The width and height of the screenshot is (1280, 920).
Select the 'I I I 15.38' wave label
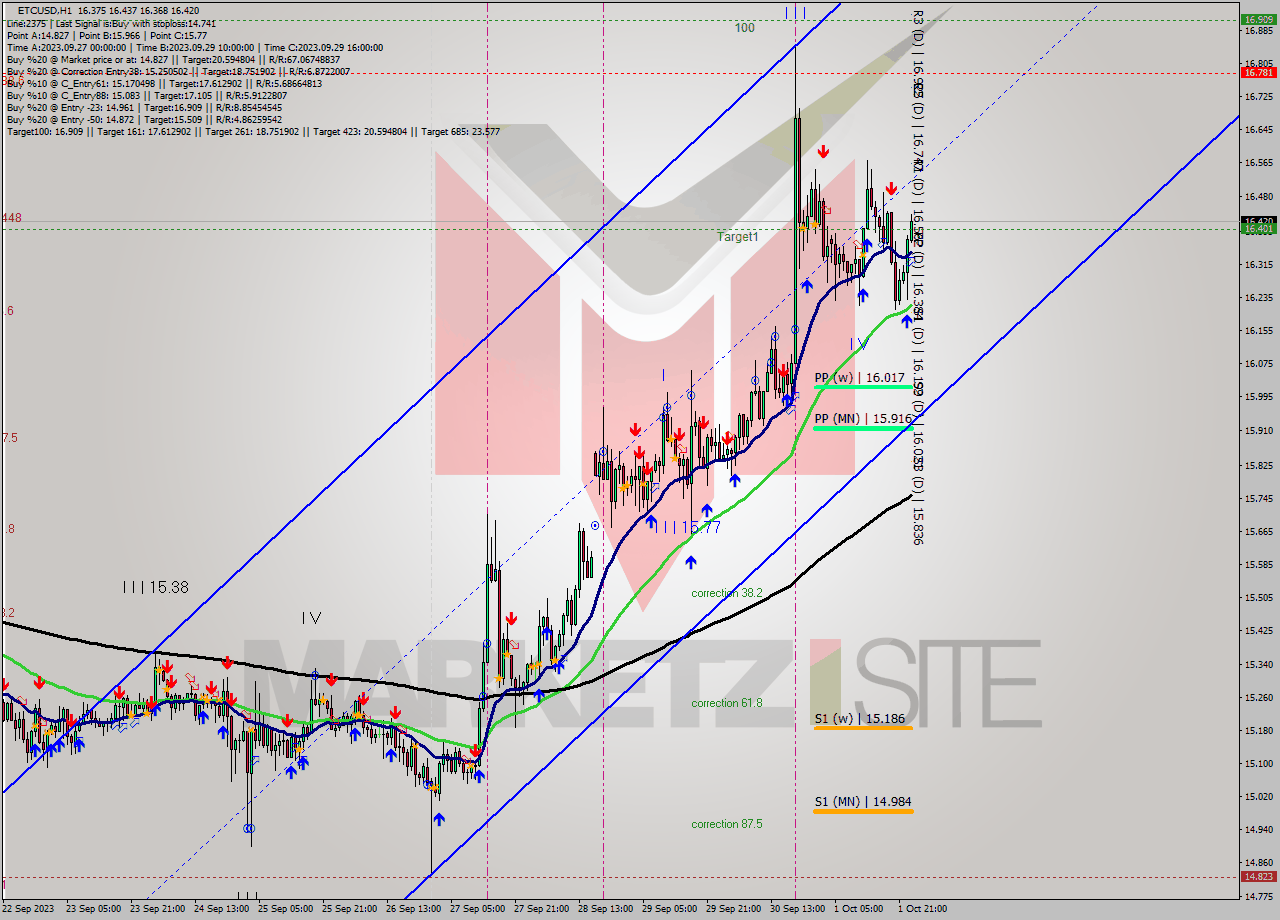pyautogui.click(x=156, y=588)
